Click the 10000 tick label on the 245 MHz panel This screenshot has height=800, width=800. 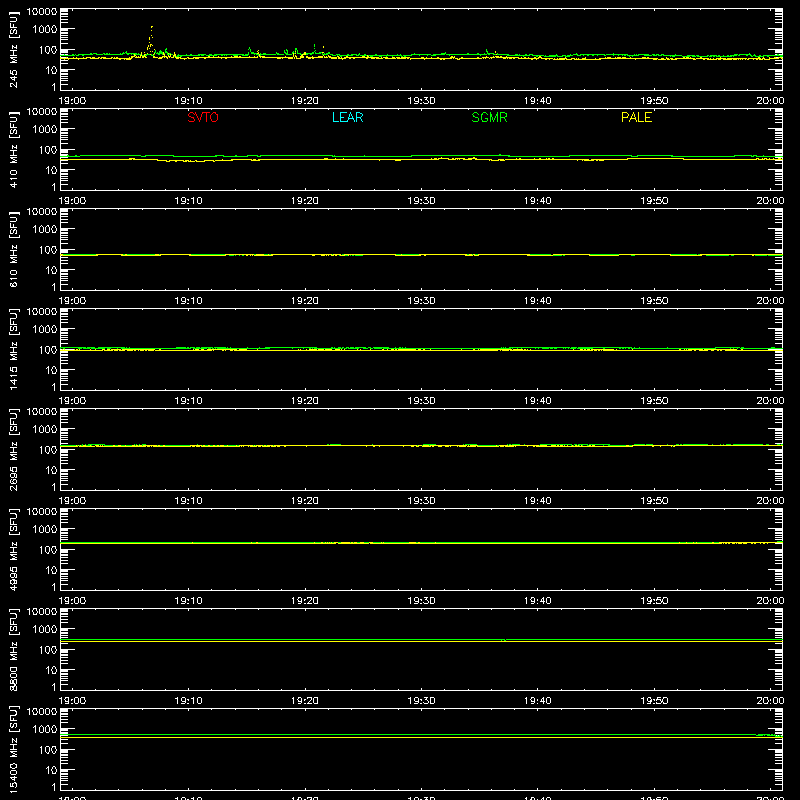point(42,12)
